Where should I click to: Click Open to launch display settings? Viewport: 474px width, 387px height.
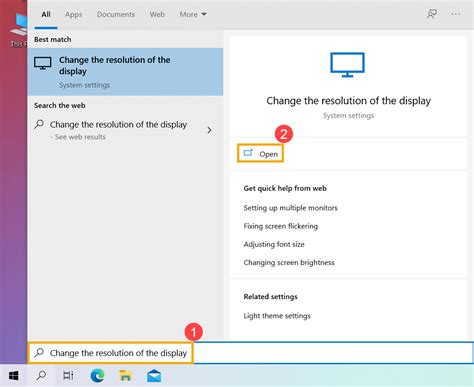pyautogui.click(x=260, y=154)
